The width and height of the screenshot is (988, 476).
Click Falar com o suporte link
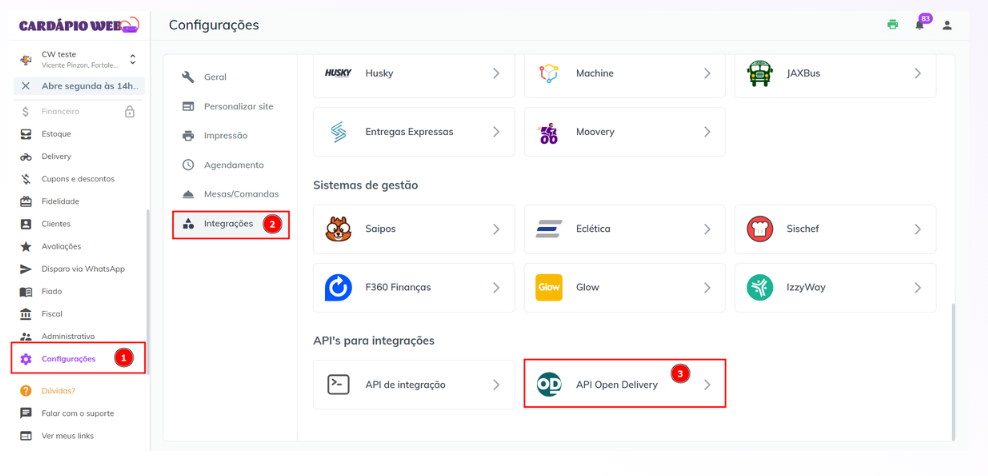[79, 414]
